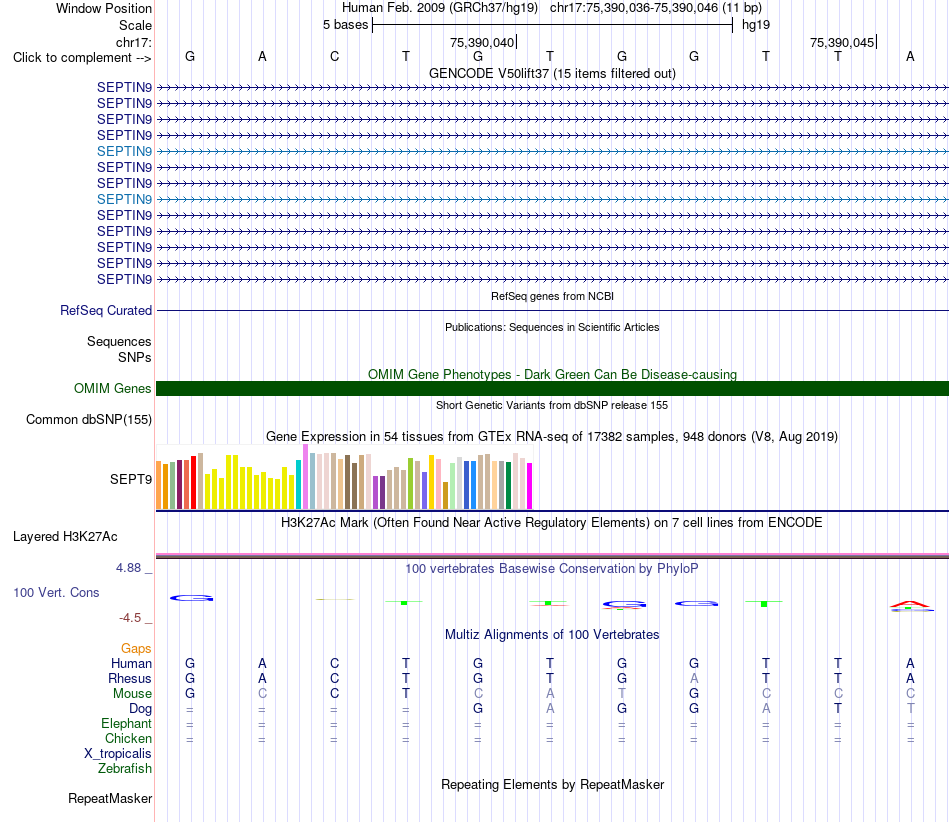The image size is (950, 822).
Task: Click the SNPs track label
Action: 135,357
